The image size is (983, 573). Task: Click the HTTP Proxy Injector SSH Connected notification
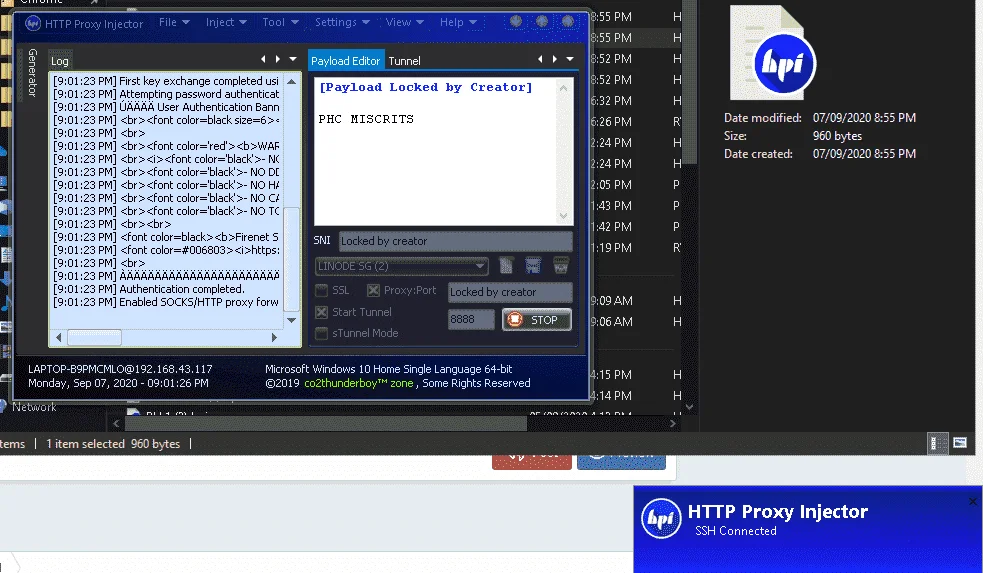808,528
